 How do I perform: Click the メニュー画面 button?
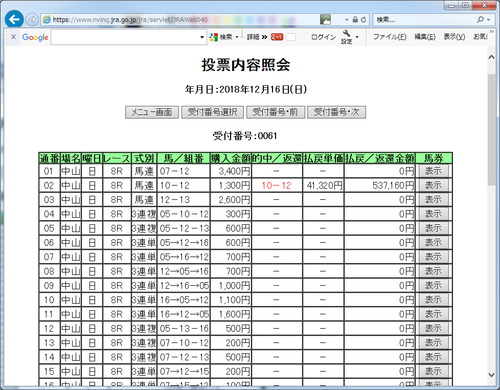(x=152, y=112)
